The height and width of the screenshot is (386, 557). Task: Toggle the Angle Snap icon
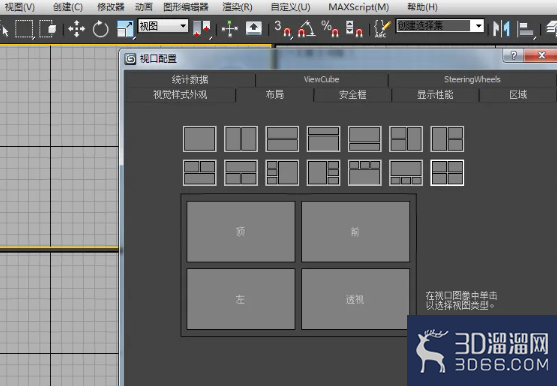pos(307,29)
